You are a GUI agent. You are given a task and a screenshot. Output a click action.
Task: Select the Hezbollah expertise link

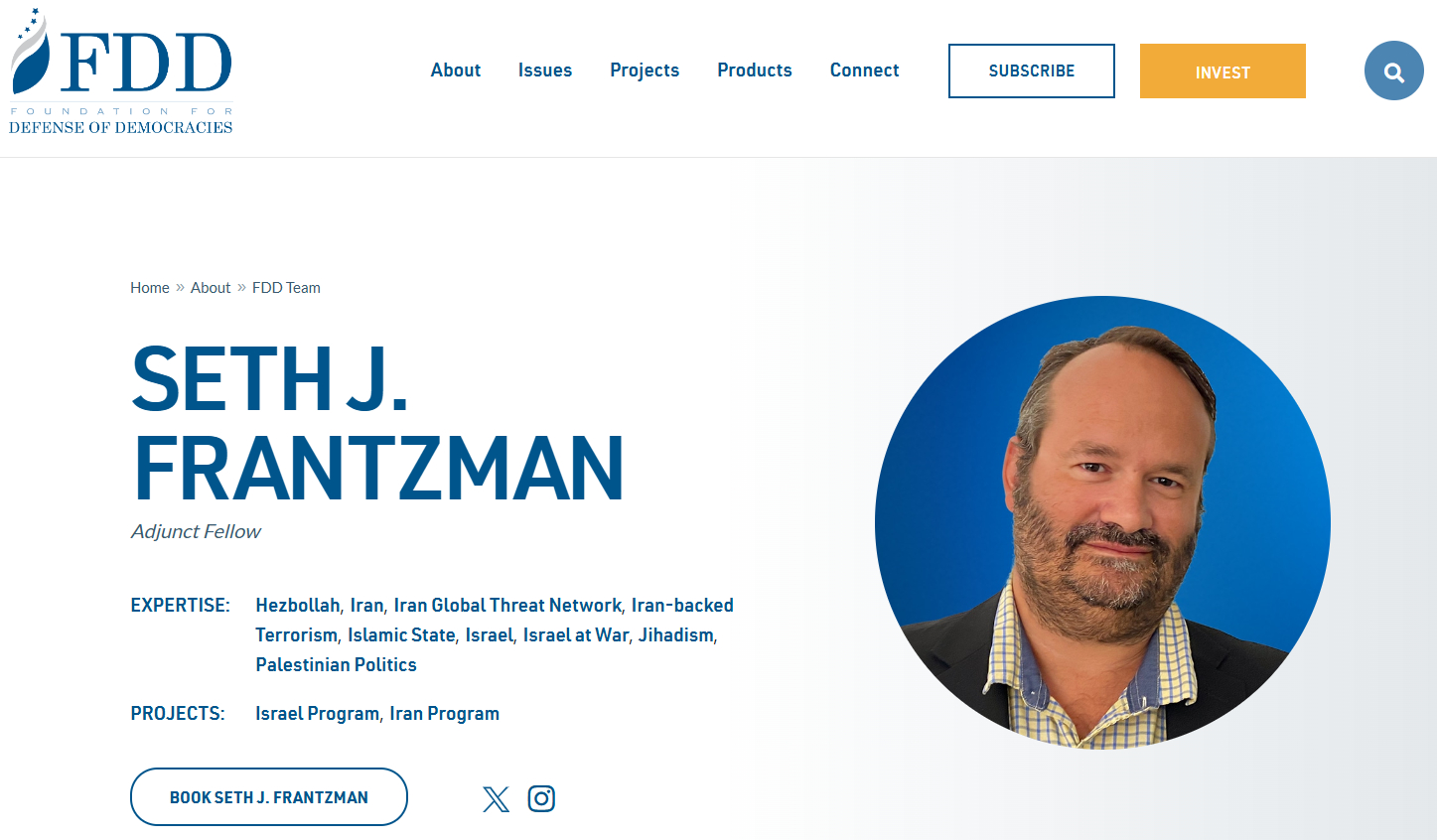coord(298,605)
